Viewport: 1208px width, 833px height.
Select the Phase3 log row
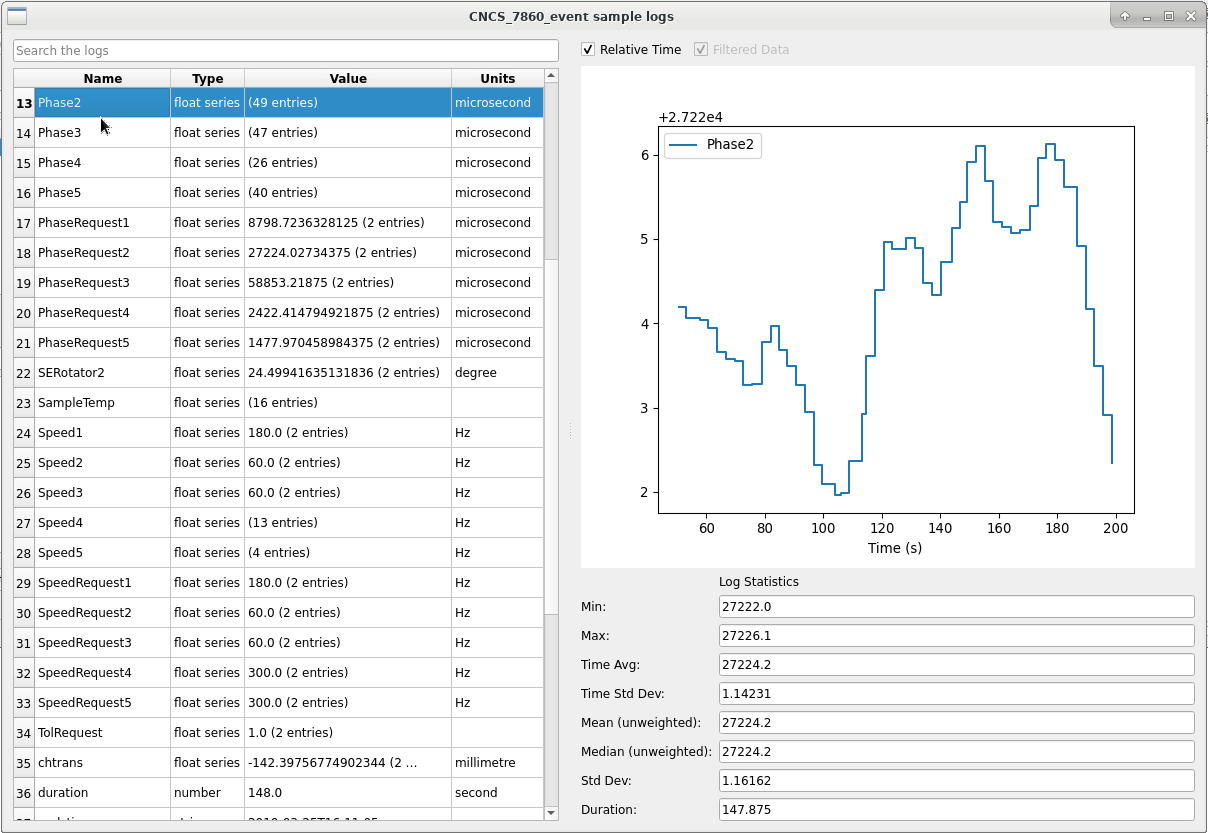coord(100,132)
